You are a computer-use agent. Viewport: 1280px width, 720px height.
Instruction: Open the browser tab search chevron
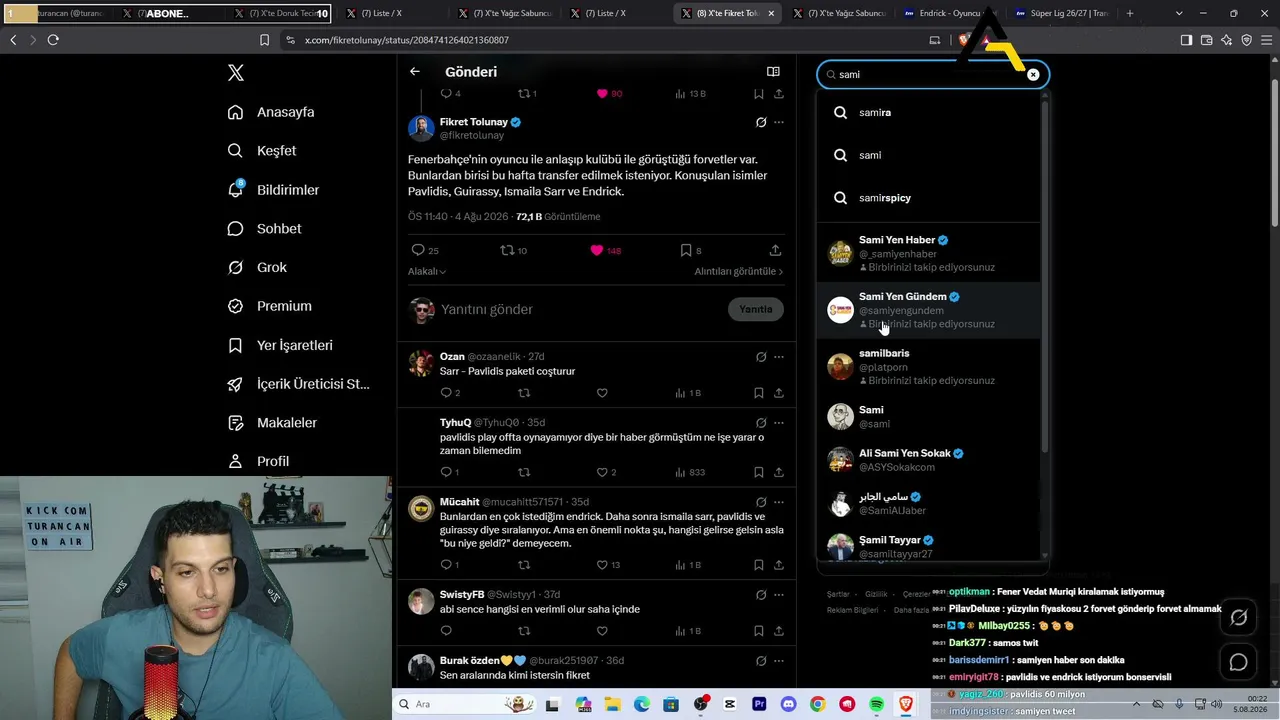(x=1180, y=13)
